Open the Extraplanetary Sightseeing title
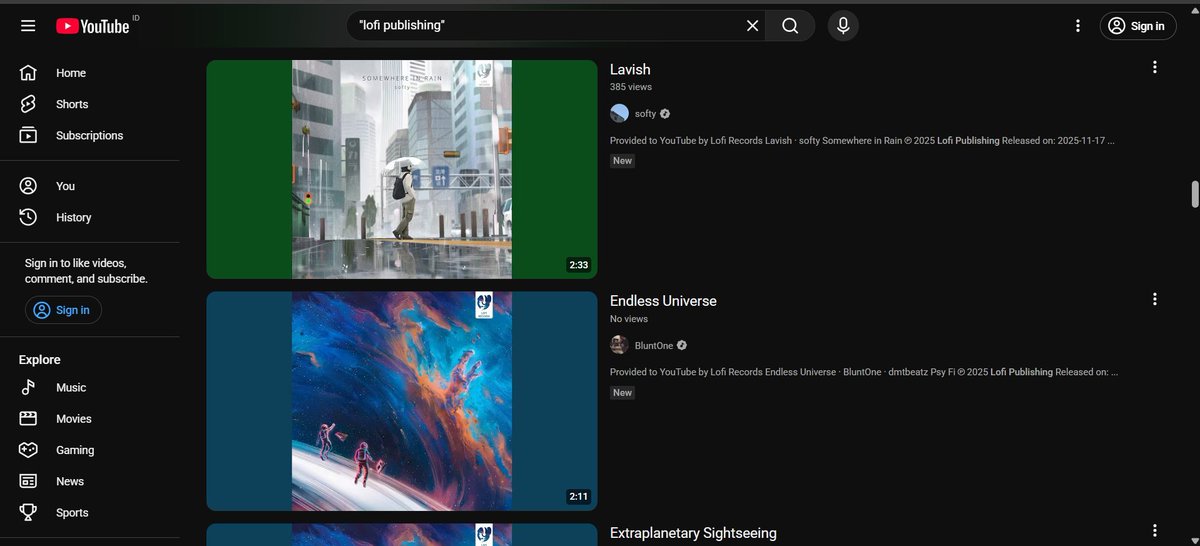Image resolution: width=1200 pixels, height=546 pixels. [693, 533]
